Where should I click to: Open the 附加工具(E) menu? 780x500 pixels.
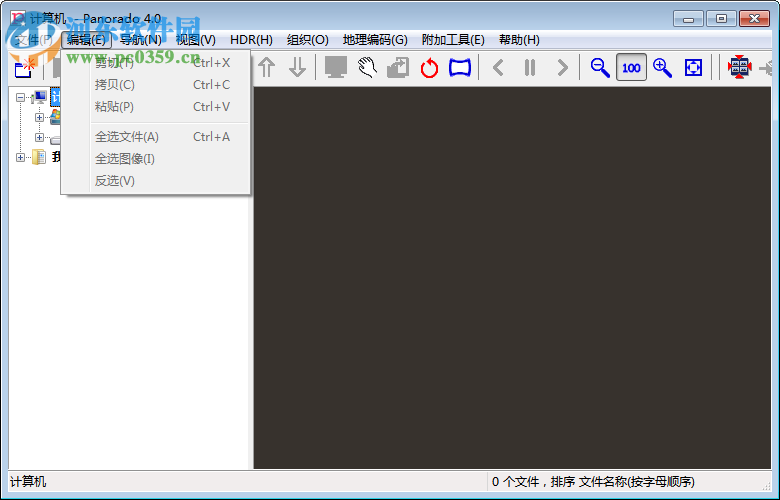tap(453, 40)
